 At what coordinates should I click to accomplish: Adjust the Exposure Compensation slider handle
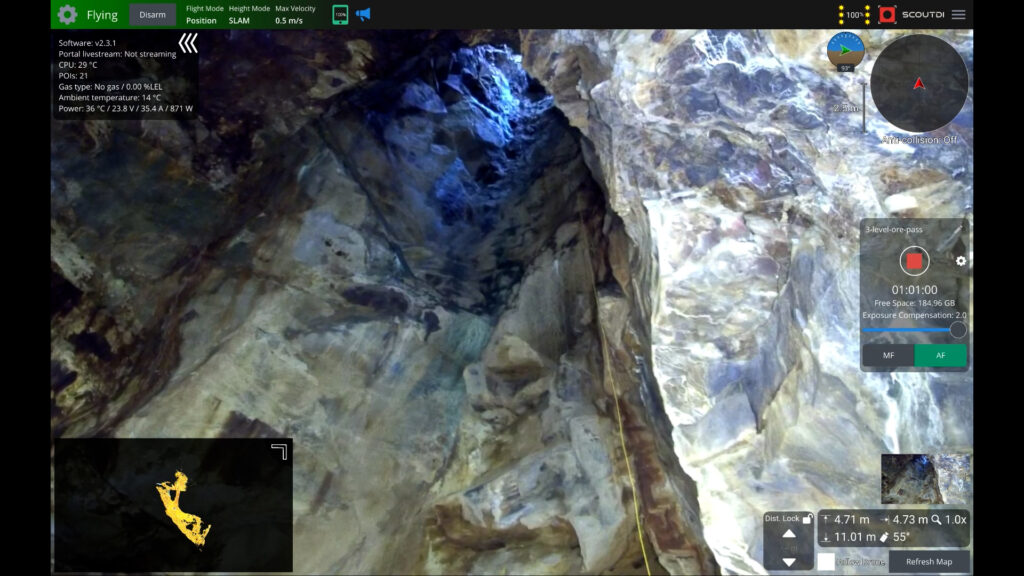(958, 330)
